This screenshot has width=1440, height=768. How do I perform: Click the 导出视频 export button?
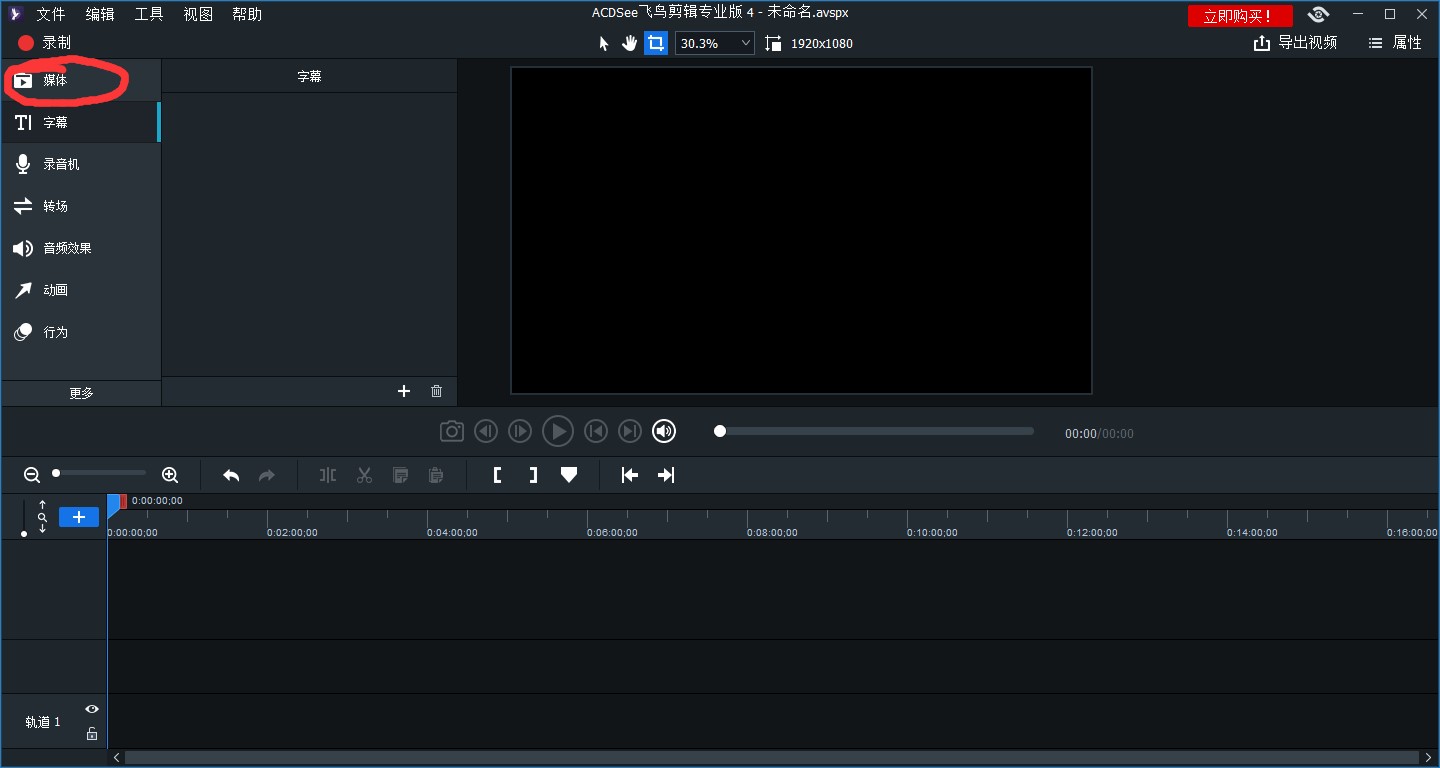coord(1295,43)
